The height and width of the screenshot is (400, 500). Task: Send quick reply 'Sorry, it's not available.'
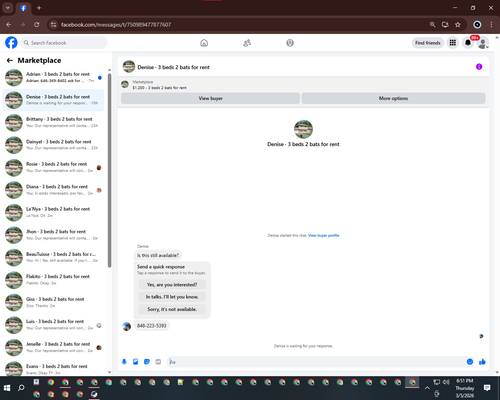click(x=172, y=309)
